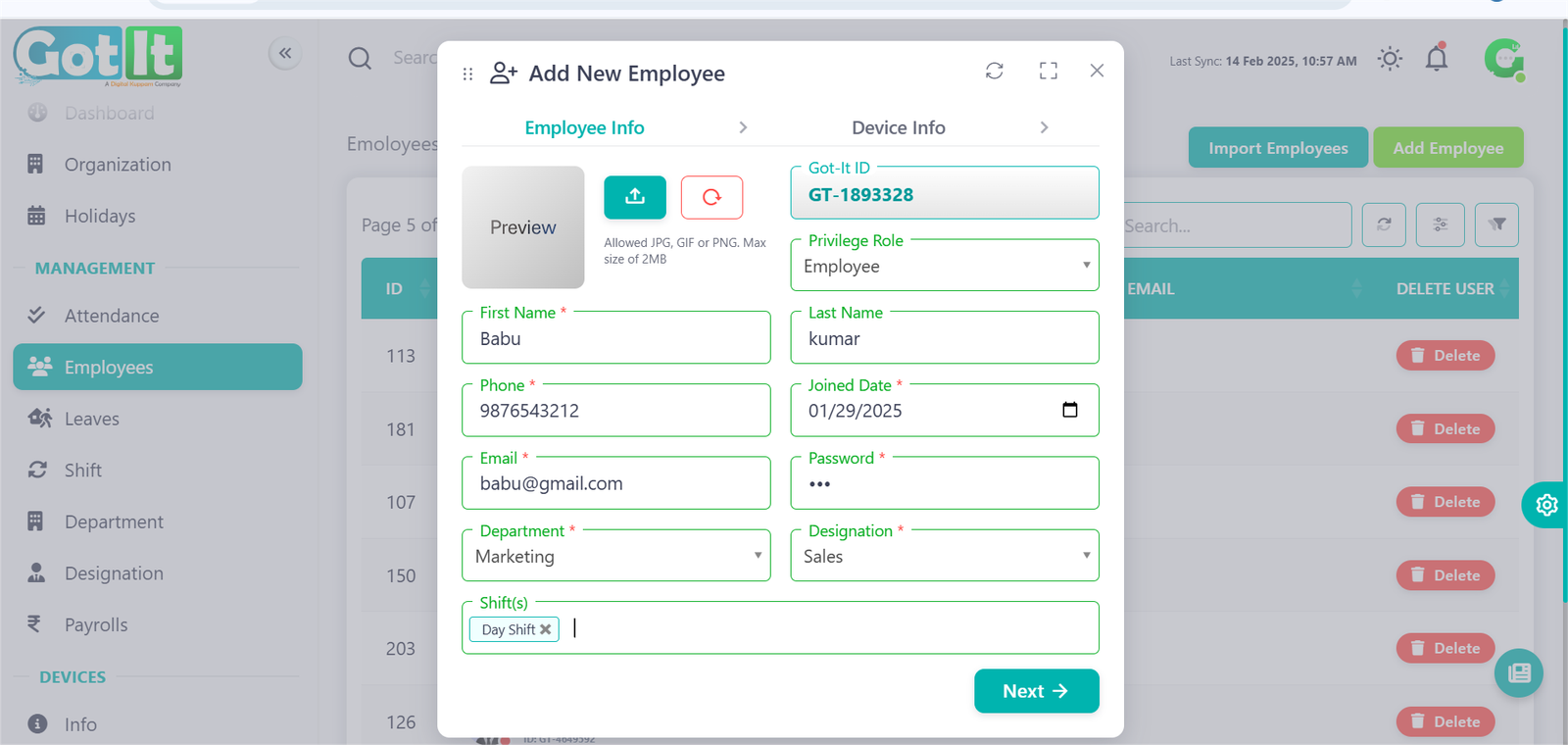The height and width of the screenshot is (745, 1568).
Task: Click the refresh icon in dialog header
Action: [x=994, y=71]
